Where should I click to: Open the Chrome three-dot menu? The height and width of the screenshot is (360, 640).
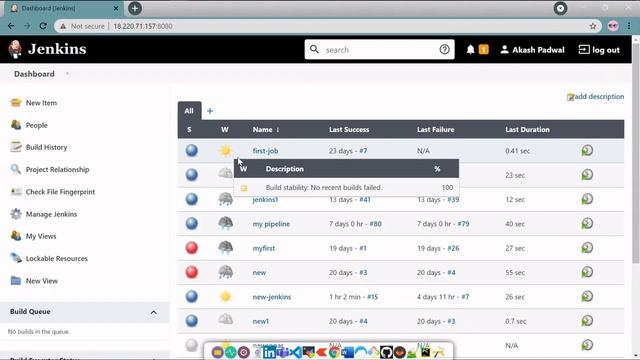629,26
